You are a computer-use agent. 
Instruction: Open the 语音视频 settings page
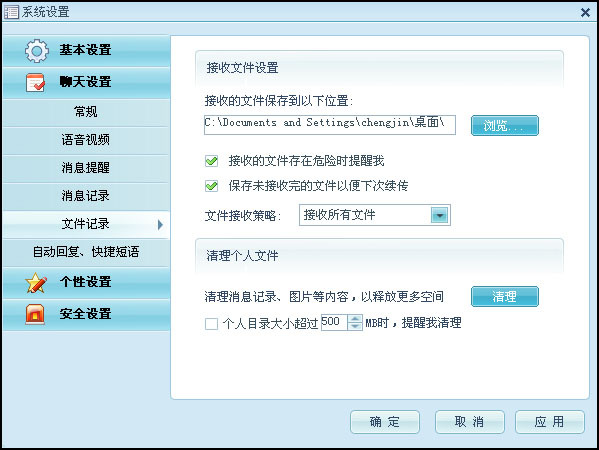86,140
